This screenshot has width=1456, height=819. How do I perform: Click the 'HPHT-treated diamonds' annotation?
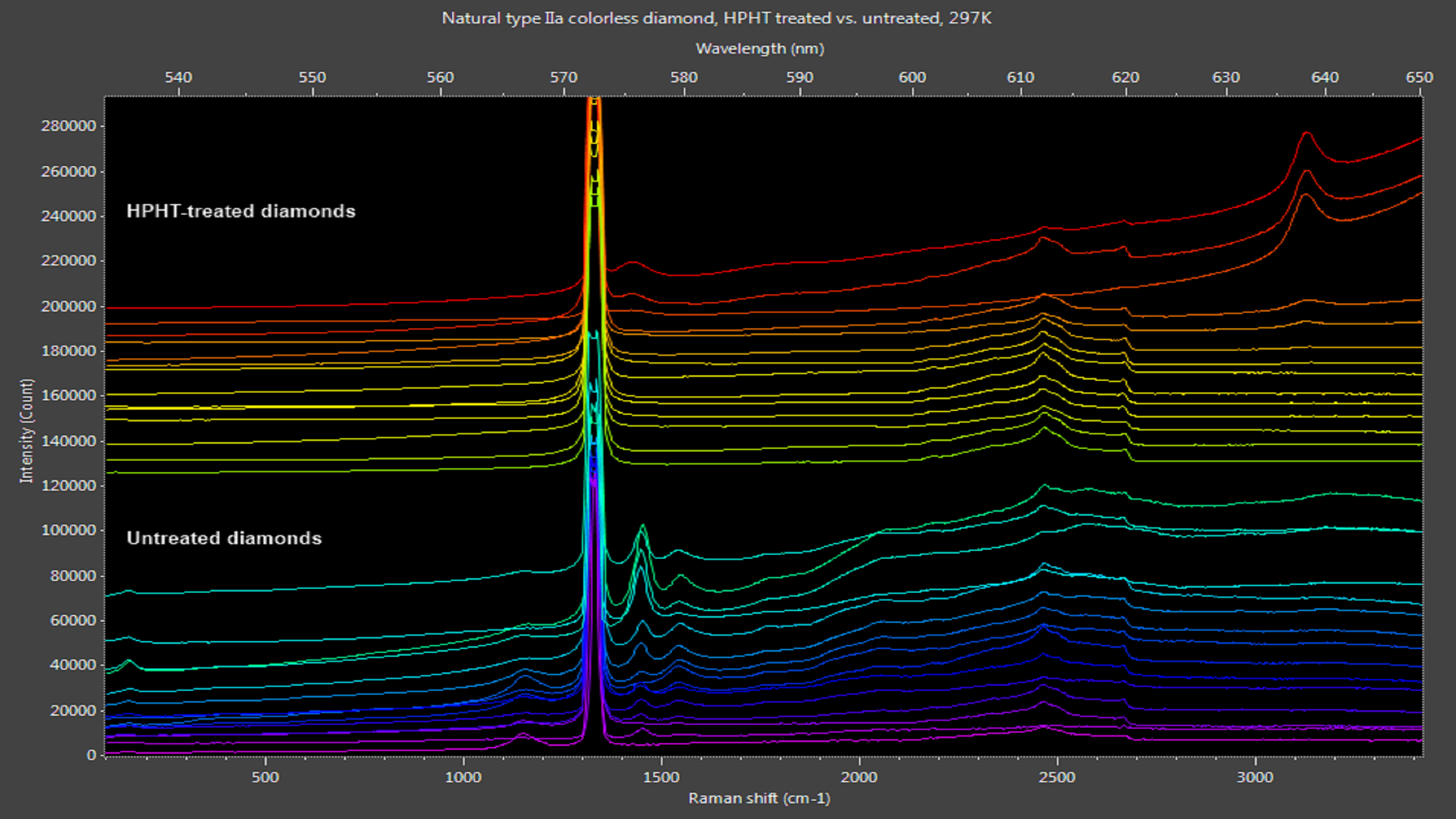(241, 212)
